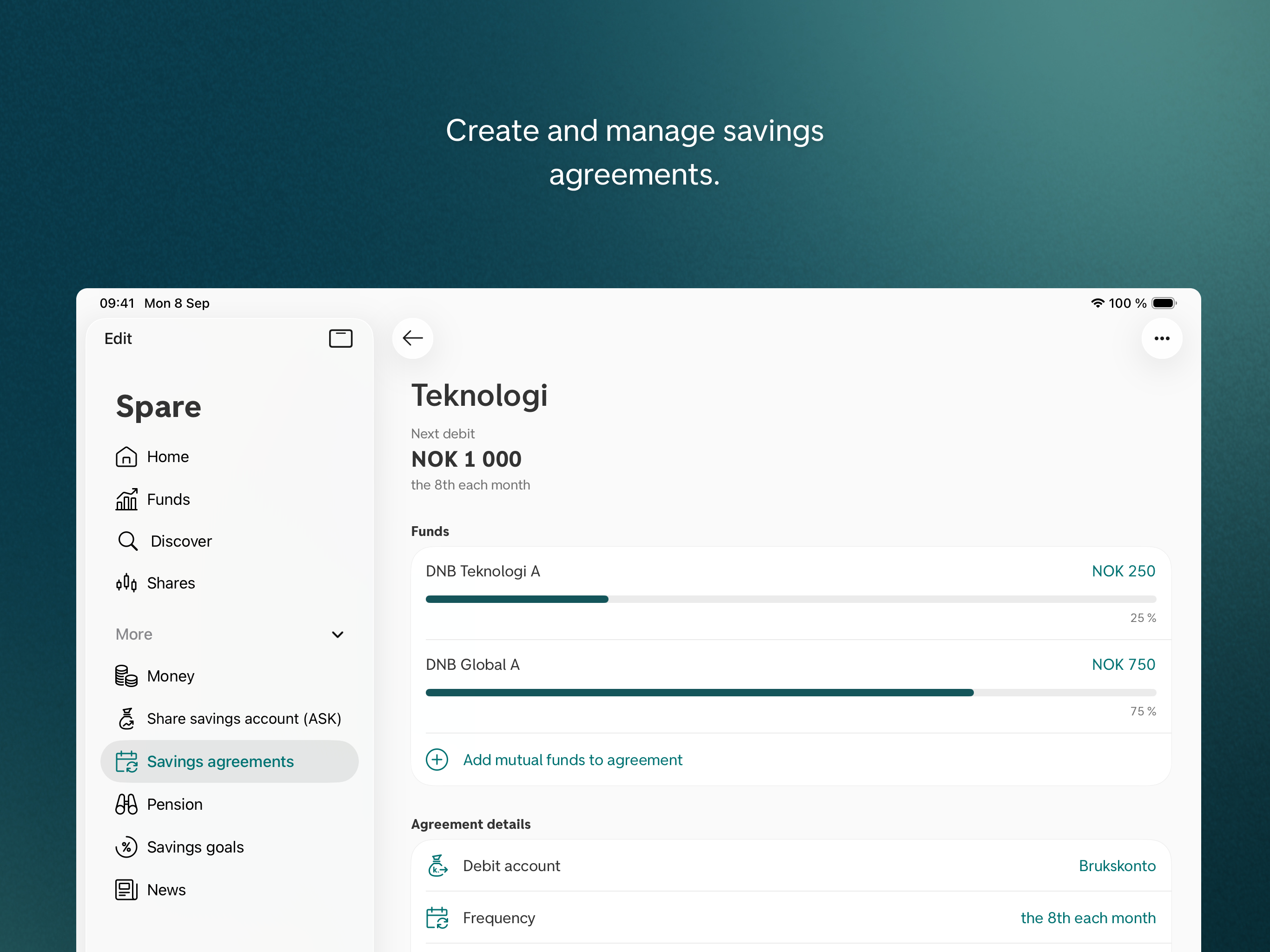
Task: Open Home in the sidebar
Action: tap(230, 456)
